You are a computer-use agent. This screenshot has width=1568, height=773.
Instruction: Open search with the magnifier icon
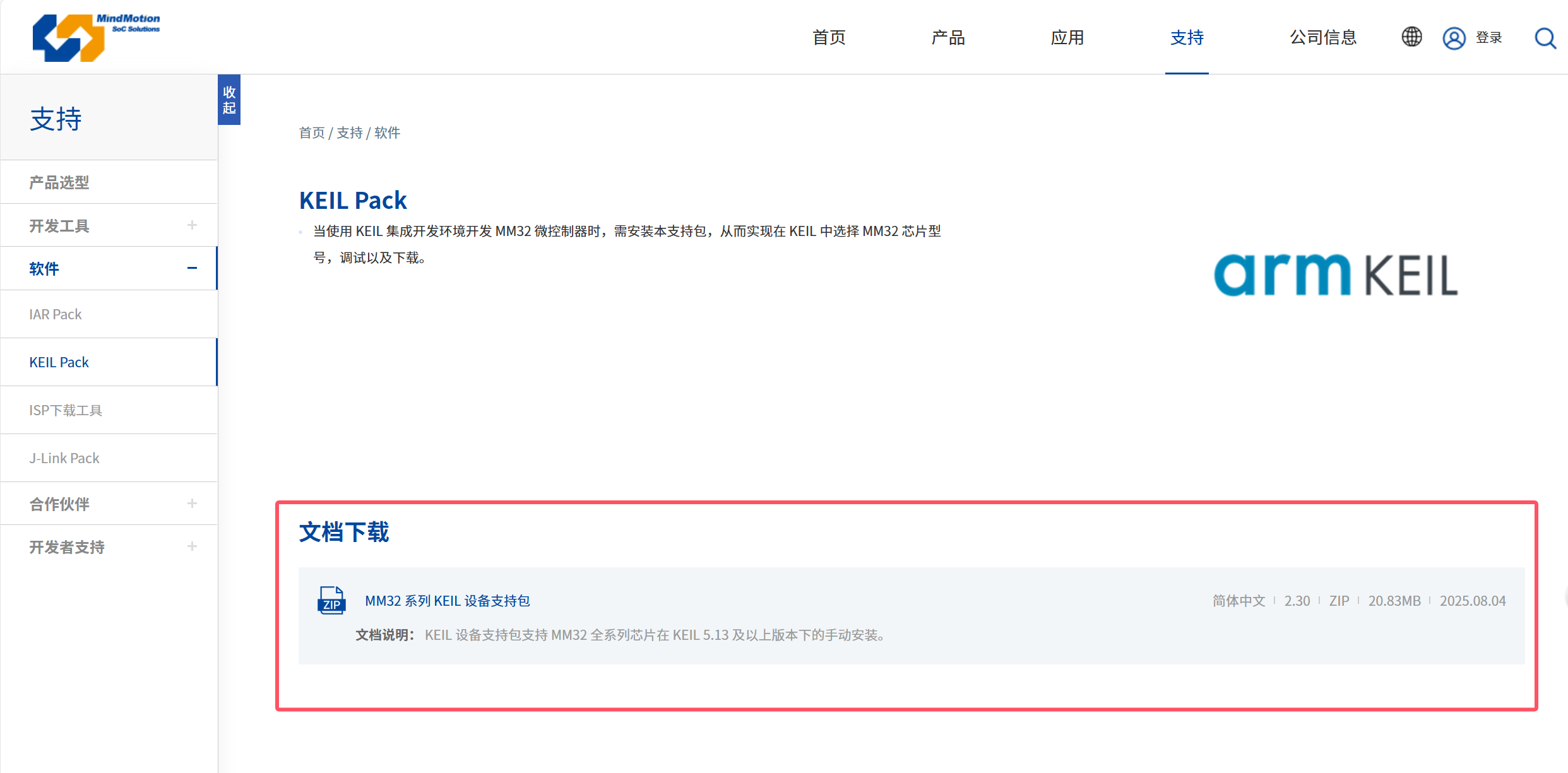point(1545,38)
